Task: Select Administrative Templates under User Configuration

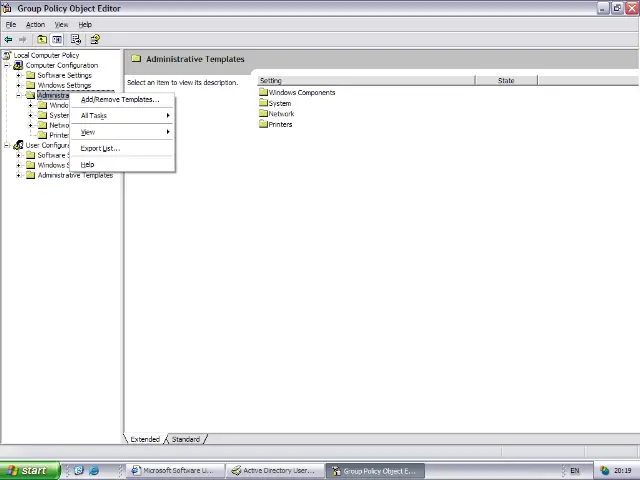Action: (x=75, y=176)
